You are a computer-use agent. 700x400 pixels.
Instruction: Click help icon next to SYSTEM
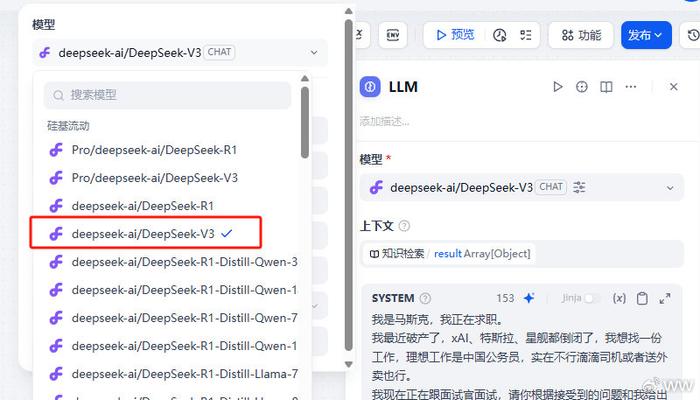click(x=425, y=298)
